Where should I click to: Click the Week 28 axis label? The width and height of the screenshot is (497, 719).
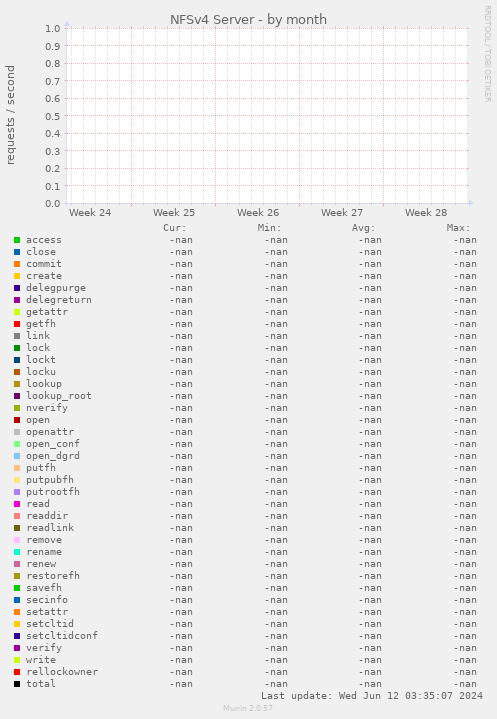425,213
